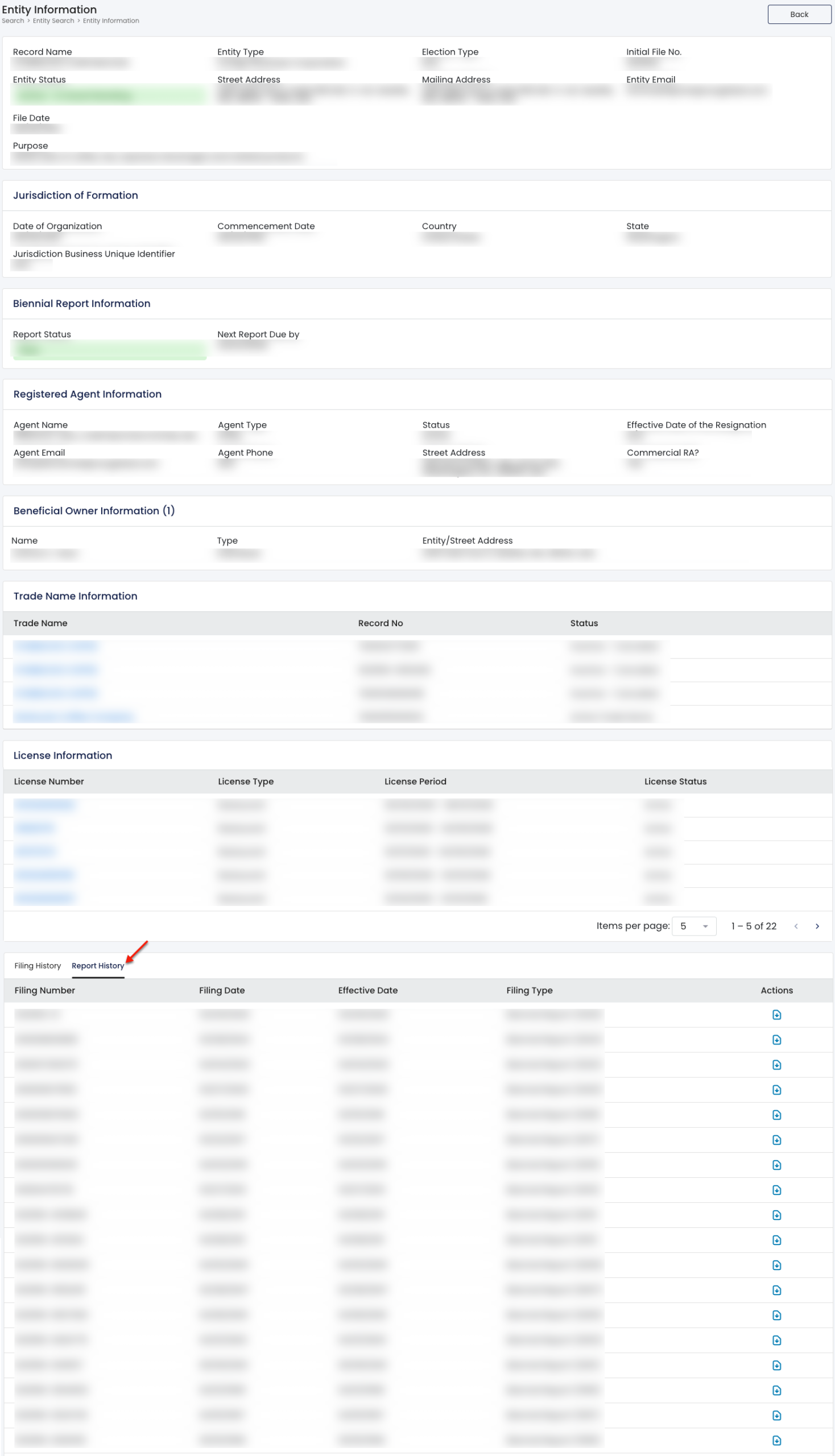Click the "Record Name" label
This screenshot has width=835, height=1456.
[43, 52]
